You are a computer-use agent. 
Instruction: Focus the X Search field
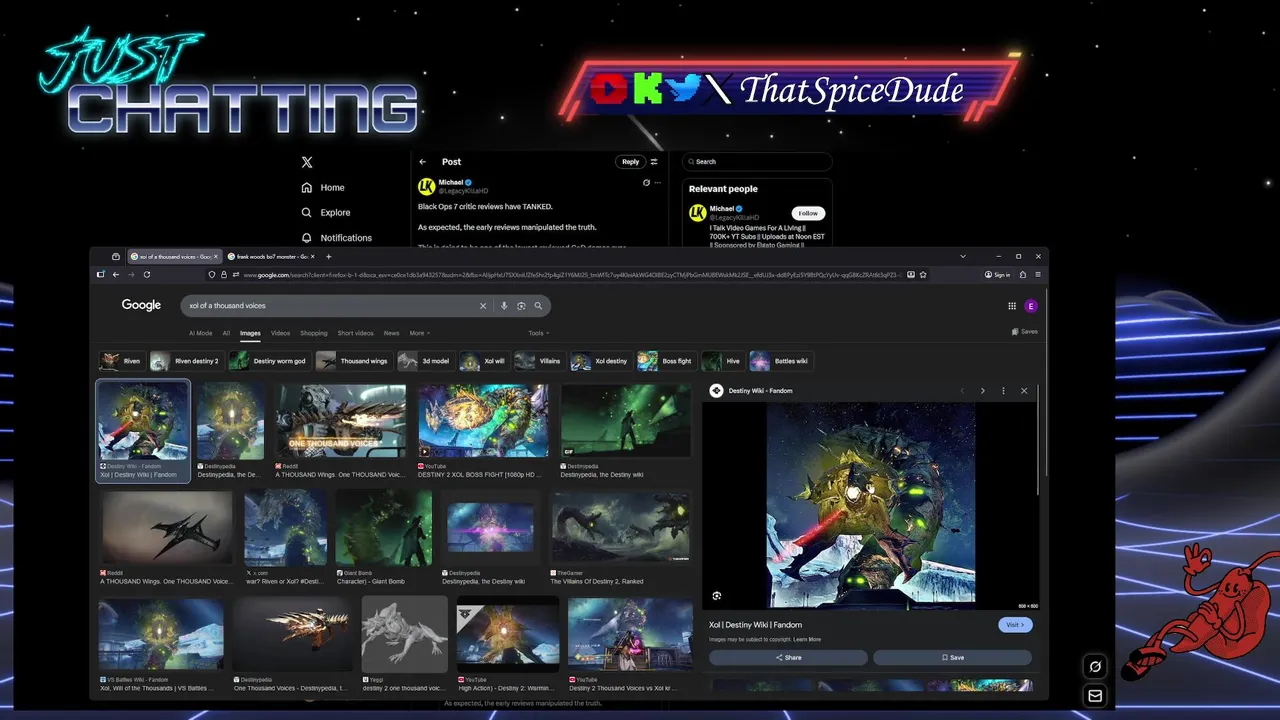click(x=757, y=161)
